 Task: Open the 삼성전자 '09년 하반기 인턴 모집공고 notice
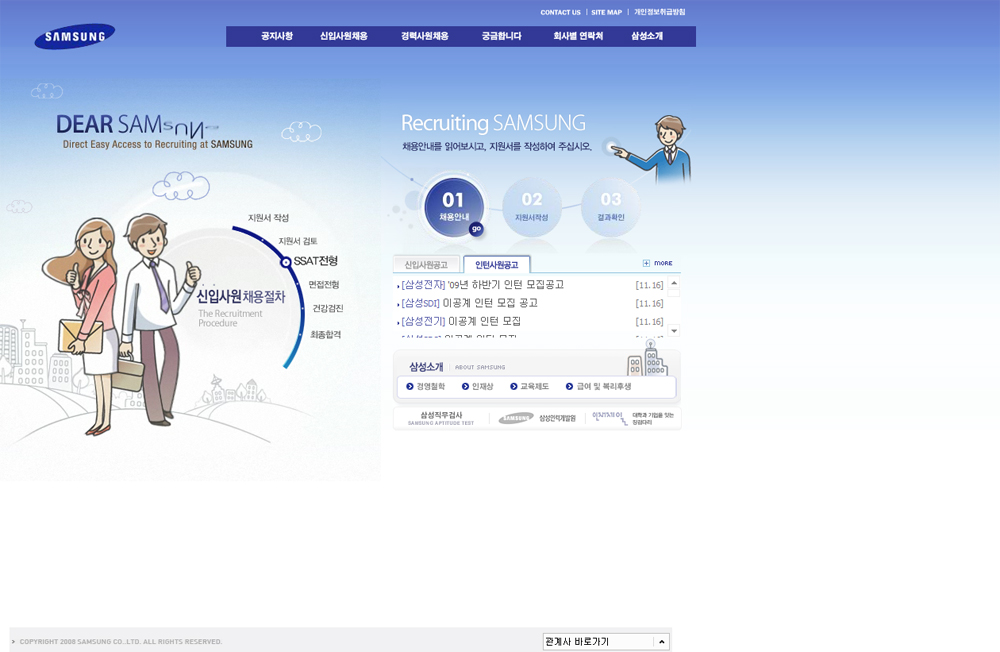(483, 285)
